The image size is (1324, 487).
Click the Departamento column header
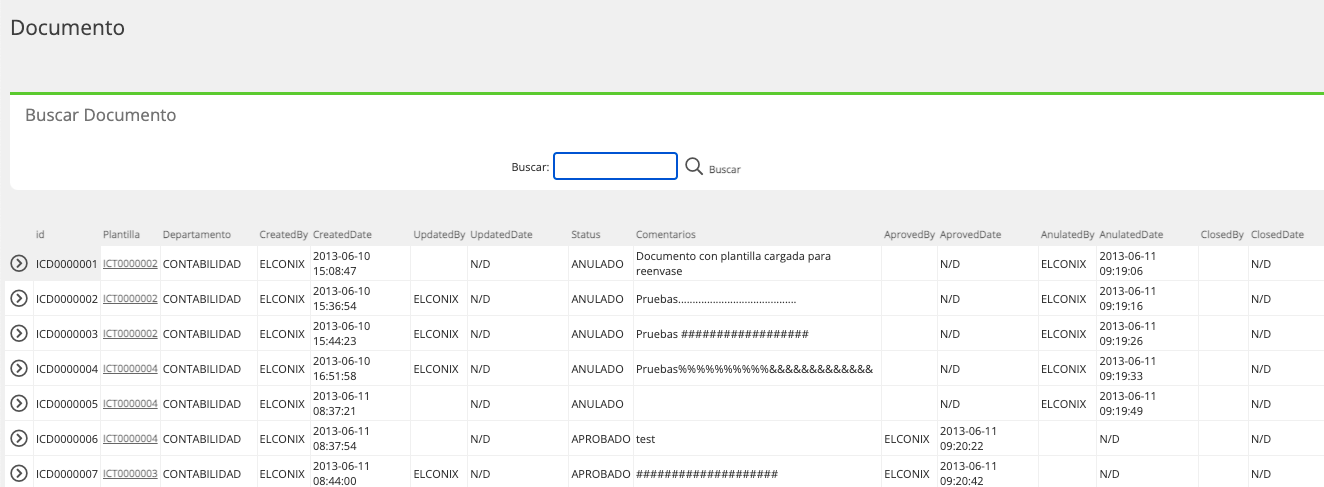click(197, 235)
